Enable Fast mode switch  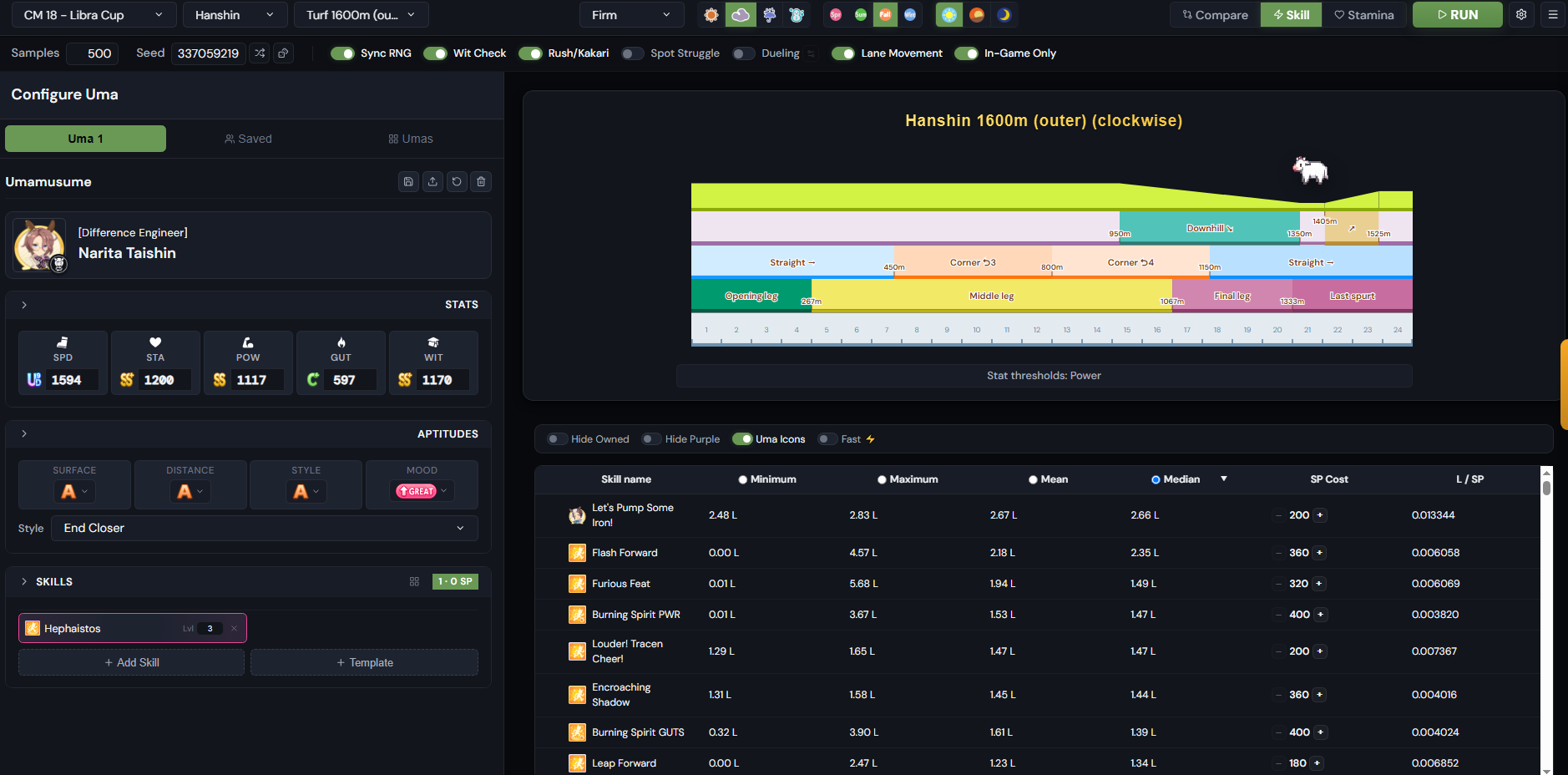point(827,439)
